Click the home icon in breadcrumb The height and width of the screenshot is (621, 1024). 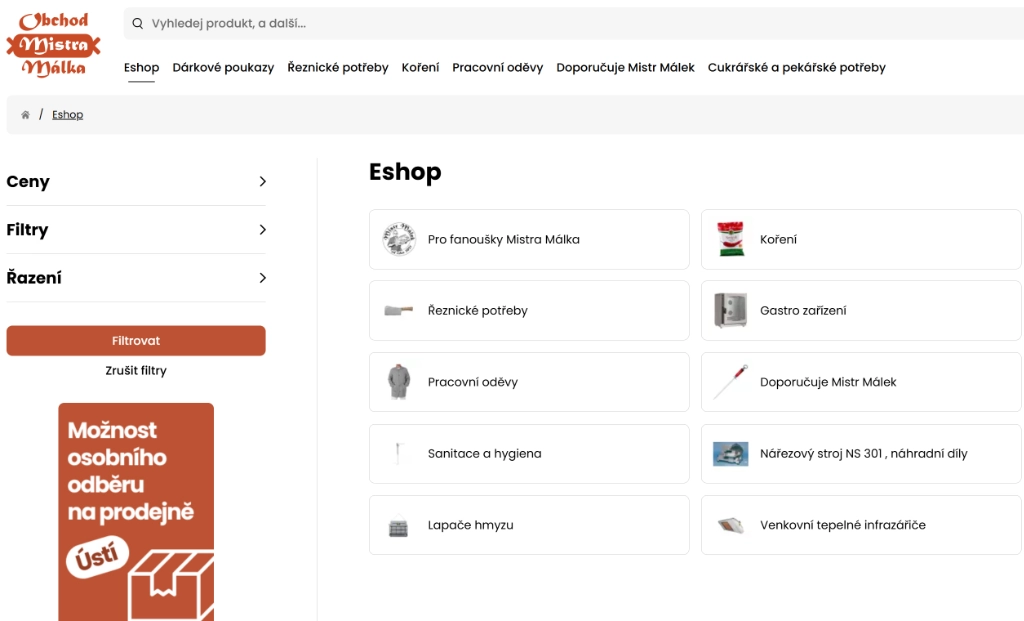click(x=25, y=115)
